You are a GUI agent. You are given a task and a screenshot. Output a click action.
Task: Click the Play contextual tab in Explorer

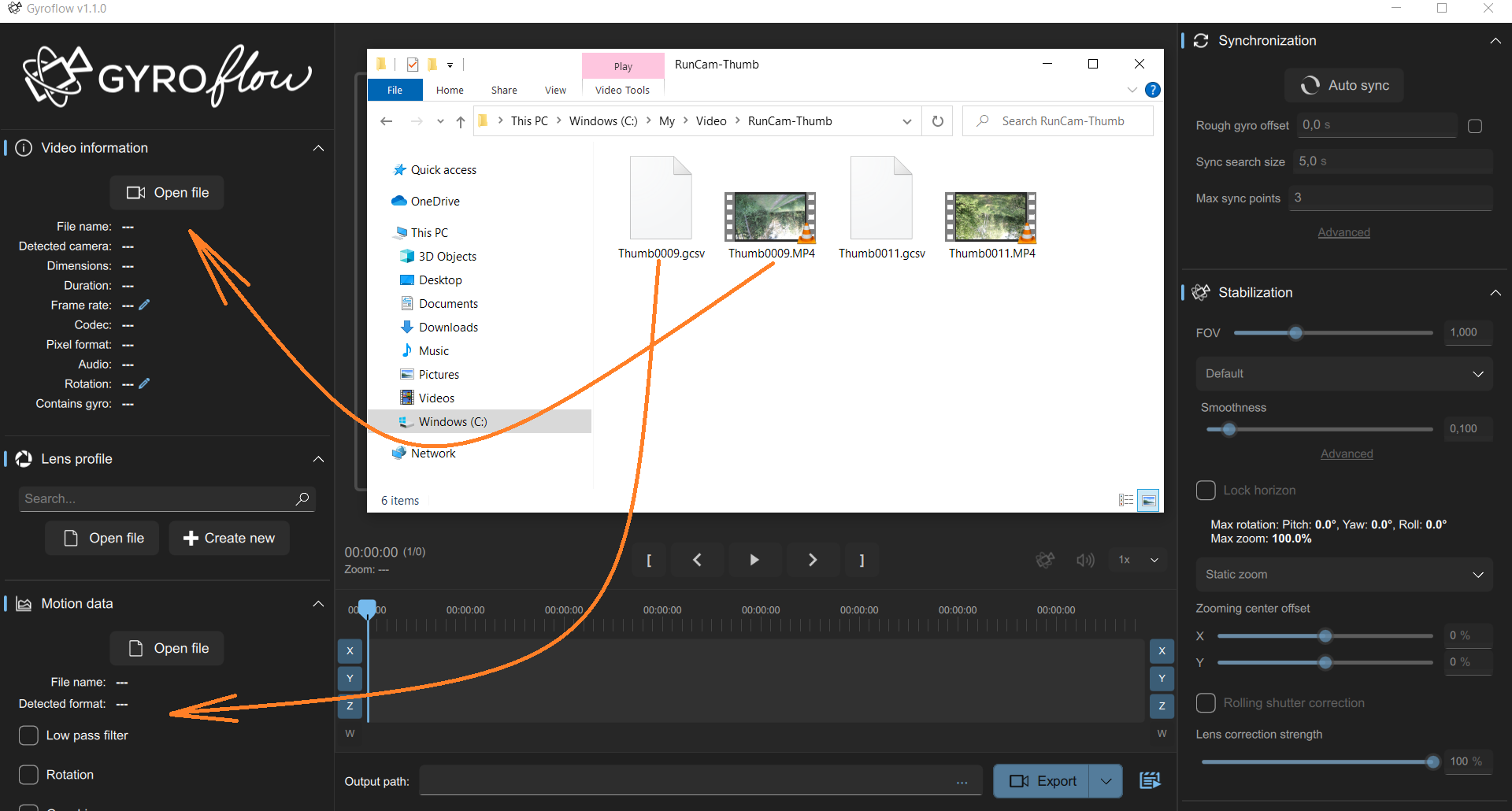pos(623,66)
